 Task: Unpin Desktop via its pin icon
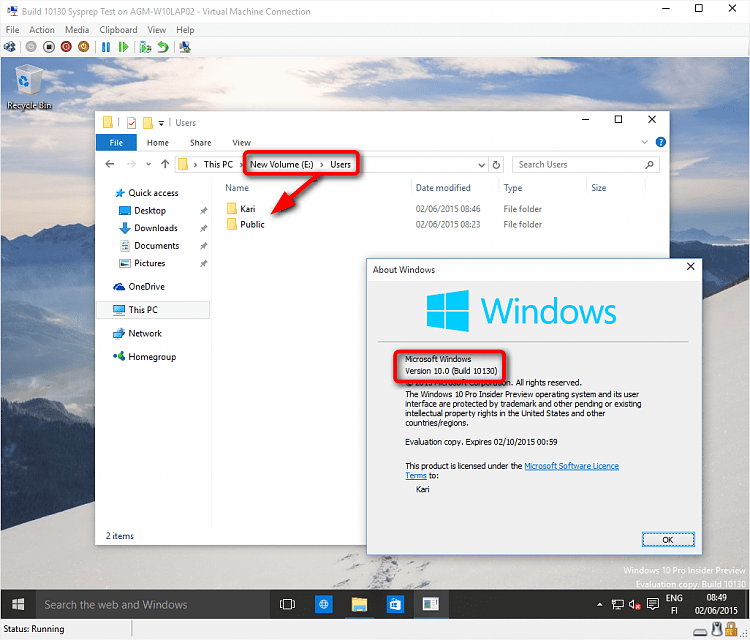(x=204, y=210)
